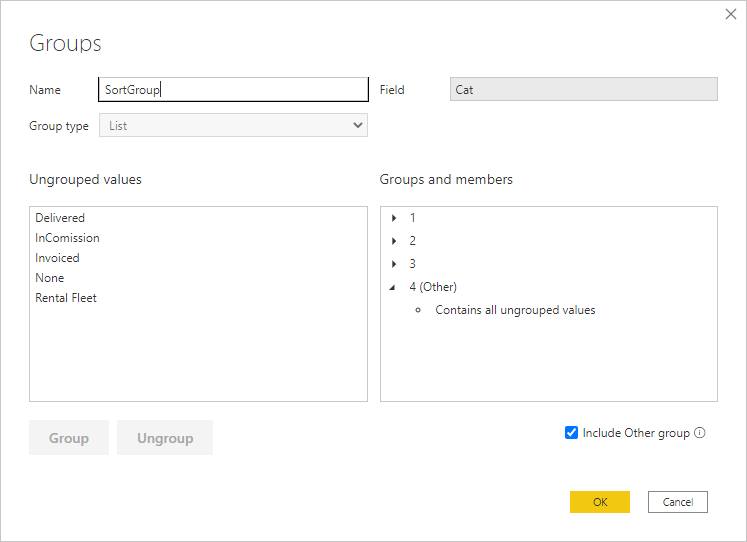Select group label 3 in the tree
Image resolution: width=747 pixels, height=542 pixels.
pyautogui.click(x=413, y=264)
